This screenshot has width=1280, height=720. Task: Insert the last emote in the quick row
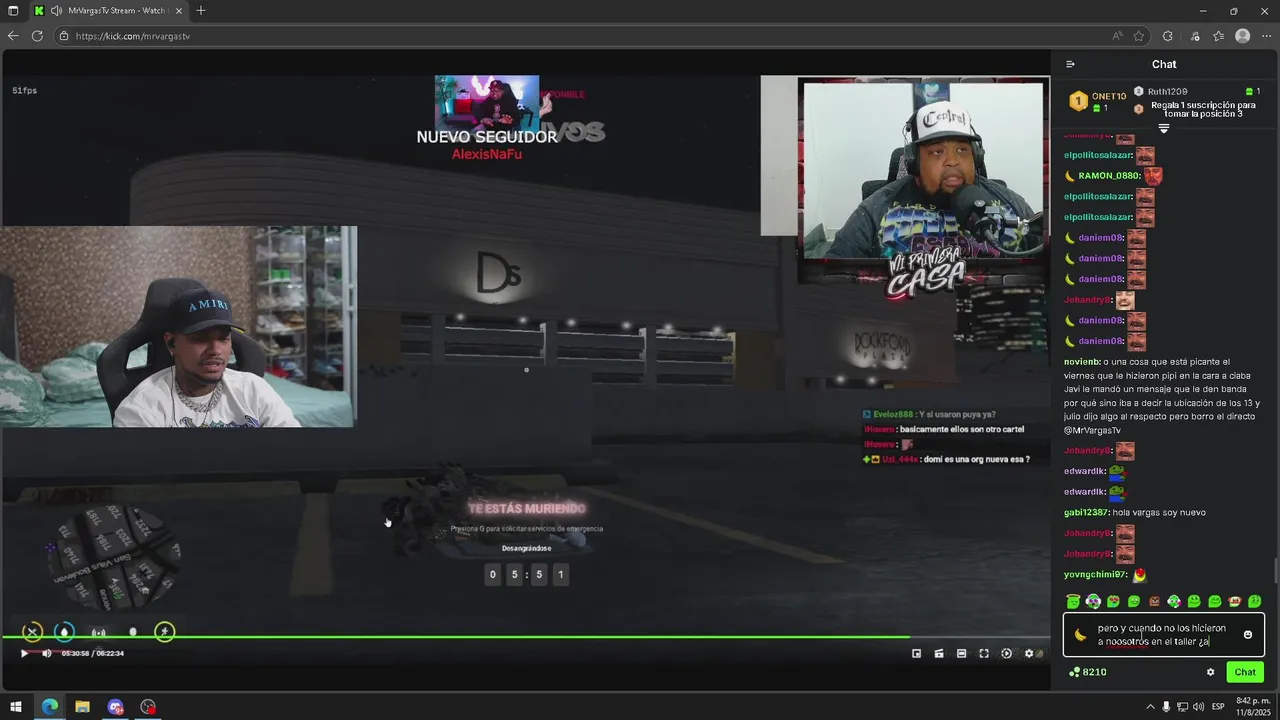(1255, 601)
